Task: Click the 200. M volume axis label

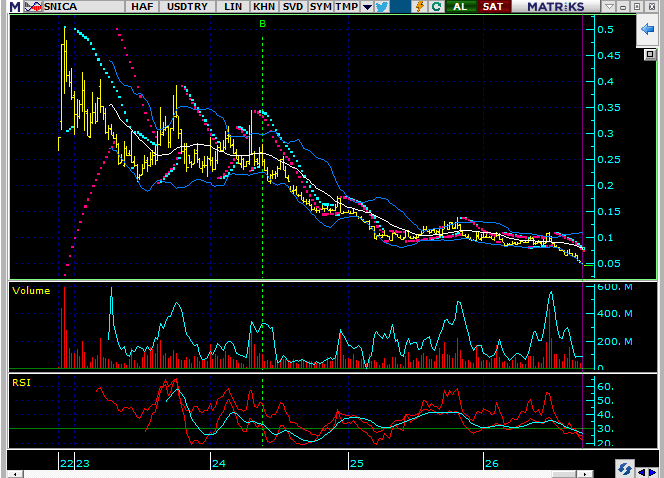Action: (614, 341)
